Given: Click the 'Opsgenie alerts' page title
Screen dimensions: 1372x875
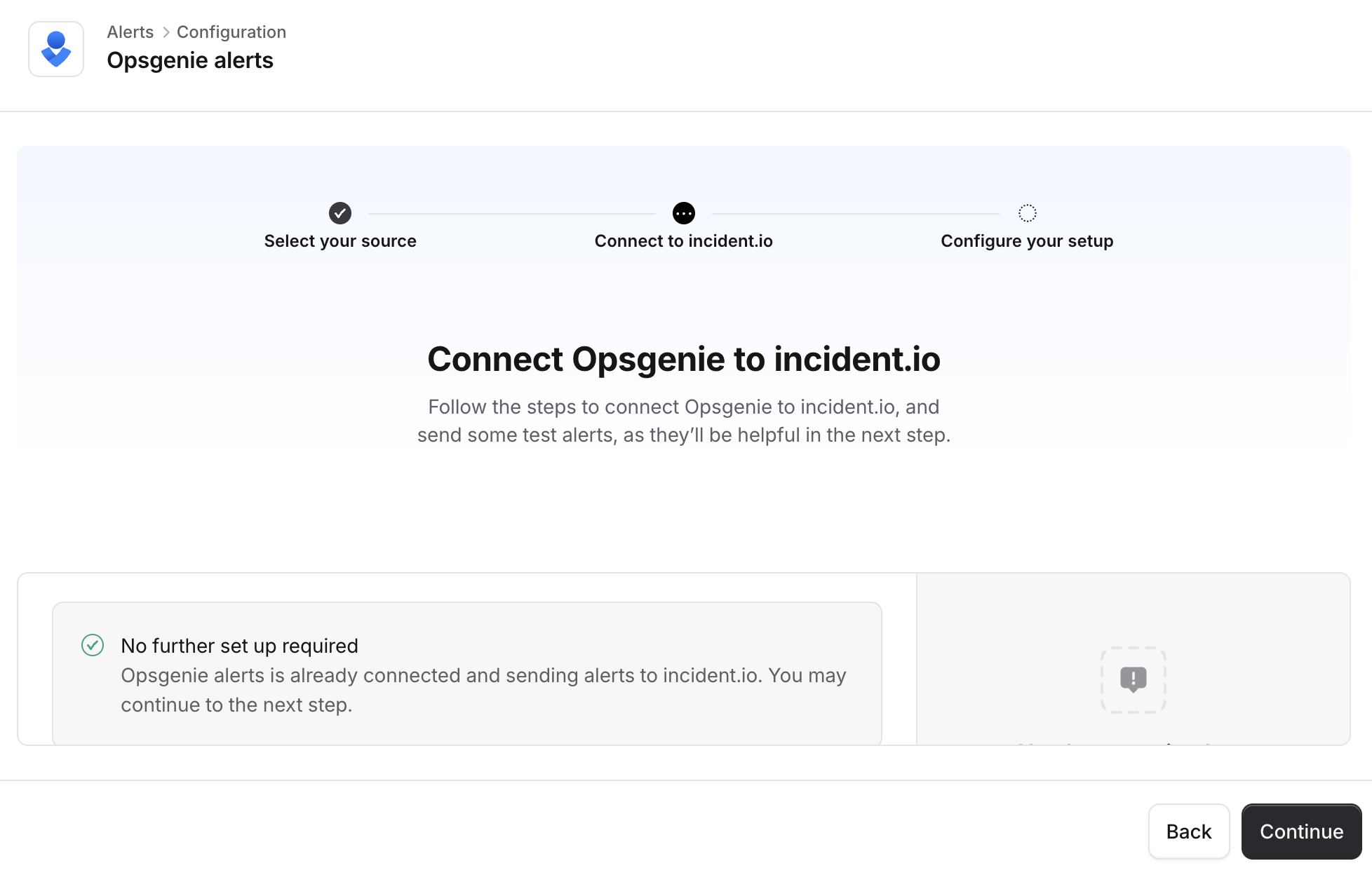Looking at the screenshot, I should (x=190, y=60).
